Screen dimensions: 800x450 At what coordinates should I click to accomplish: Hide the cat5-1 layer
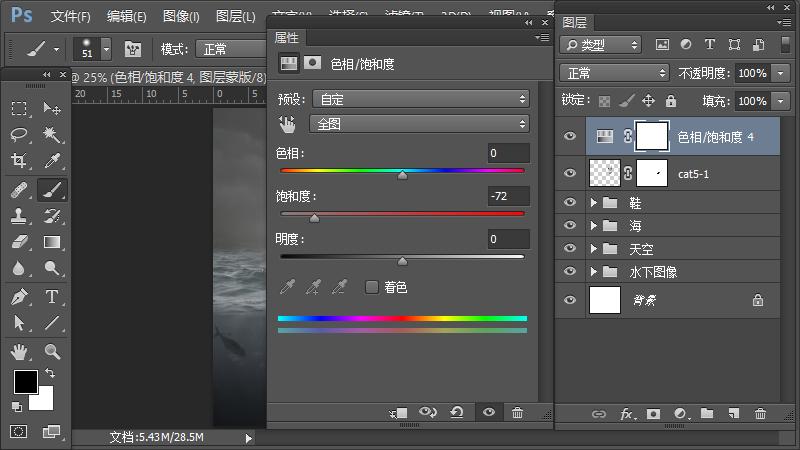pyautogui.click(x=570, y=173)
